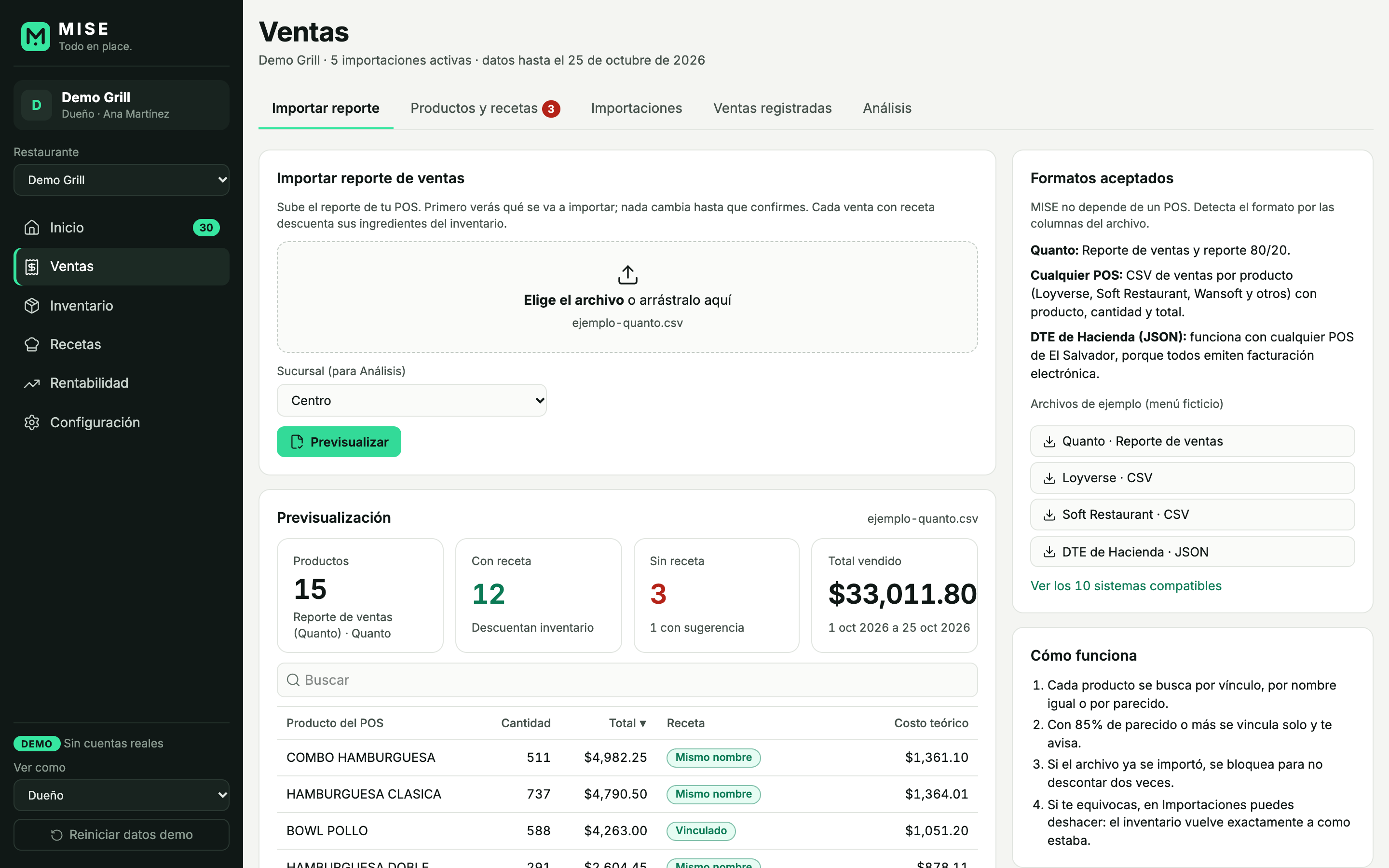Go to Inventario in the sidebar

pos(121,305)
